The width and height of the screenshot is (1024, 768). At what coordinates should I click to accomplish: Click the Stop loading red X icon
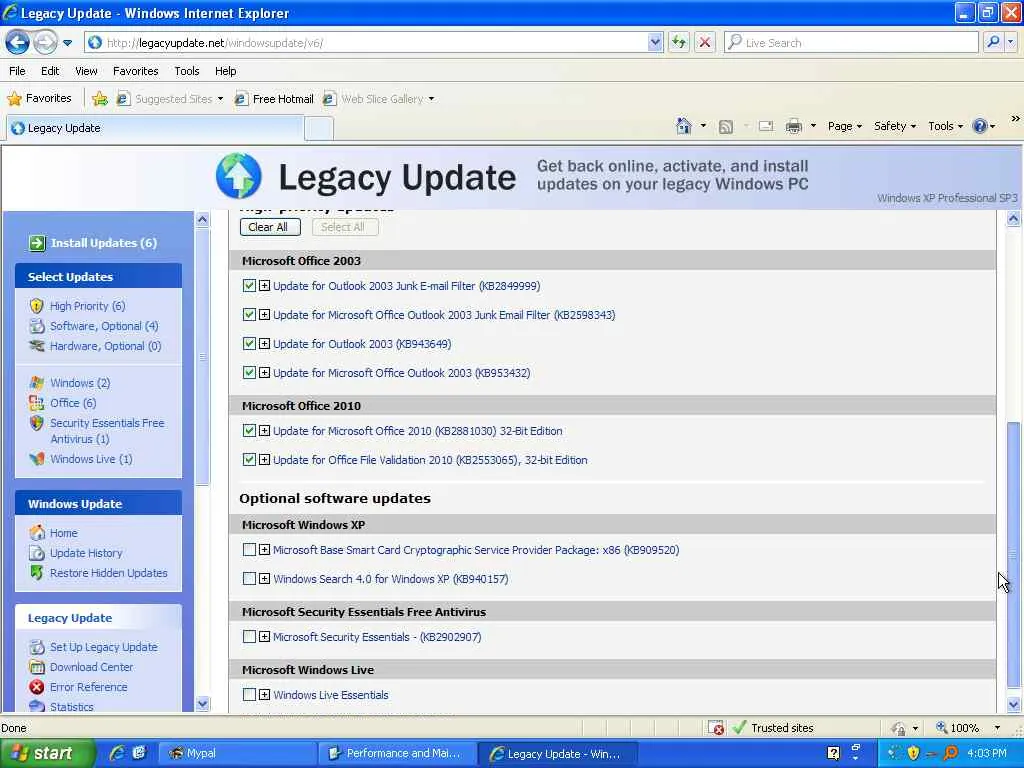point(705,42)
